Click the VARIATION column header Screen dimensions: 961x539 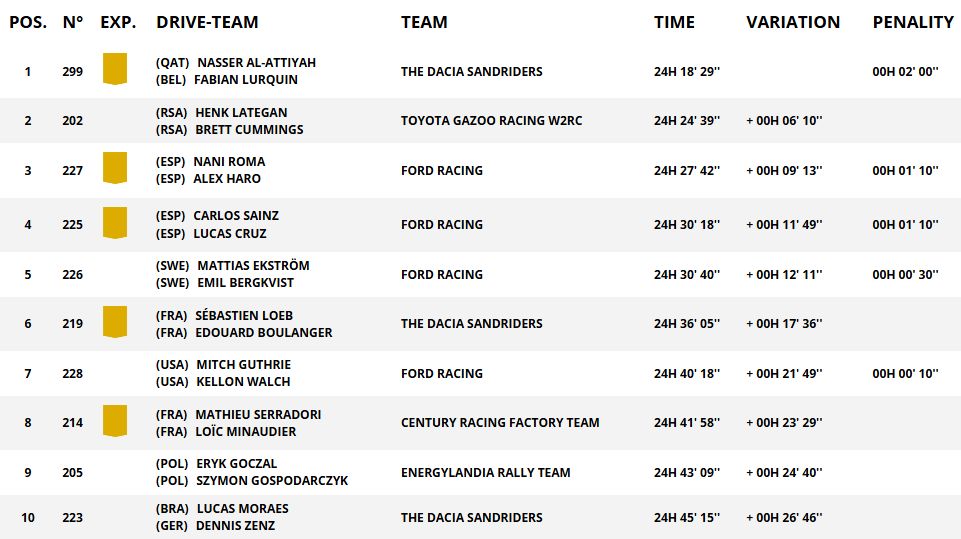pos(793,22)
